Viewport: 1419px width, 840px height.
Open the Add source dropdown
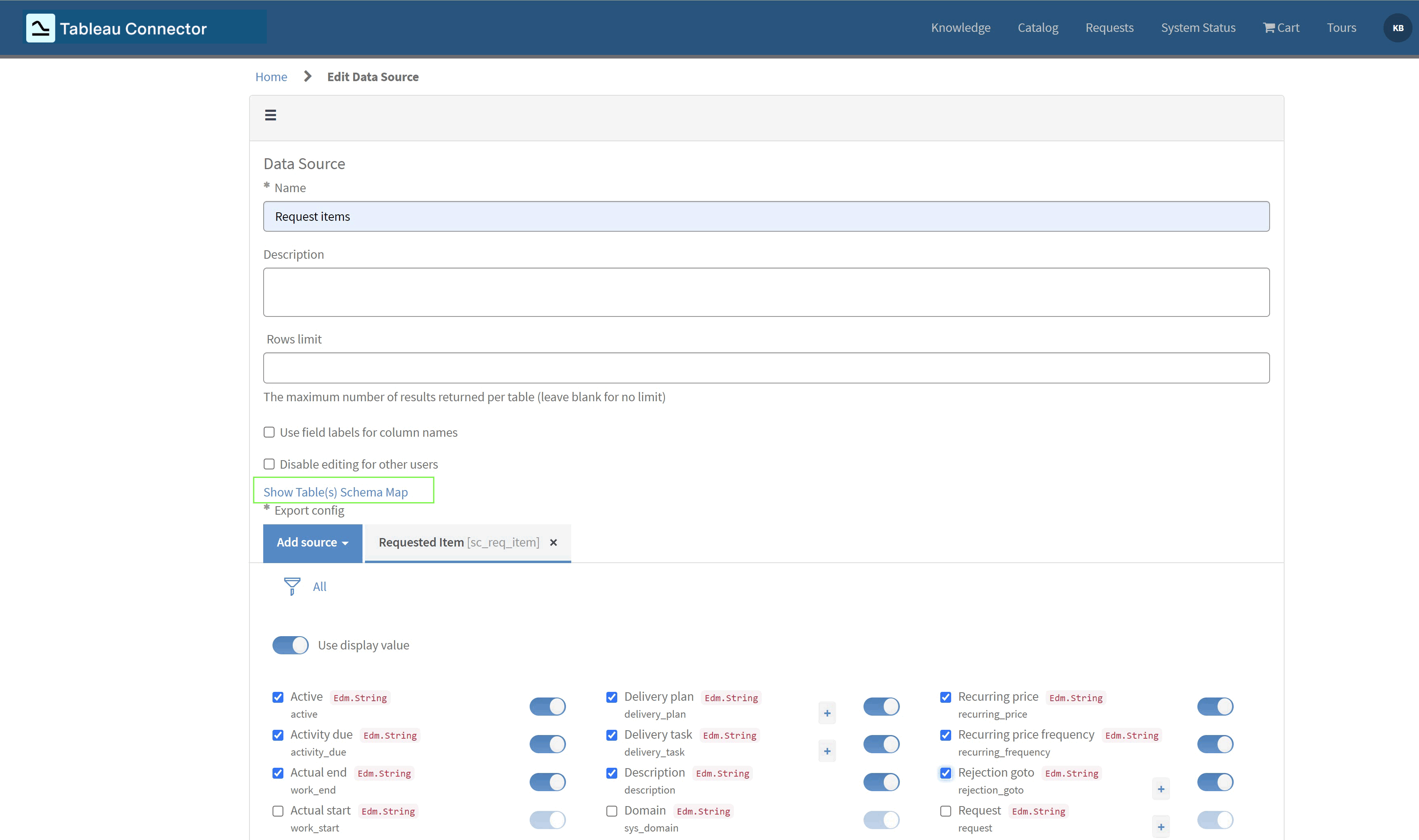(x=312, y=542)
